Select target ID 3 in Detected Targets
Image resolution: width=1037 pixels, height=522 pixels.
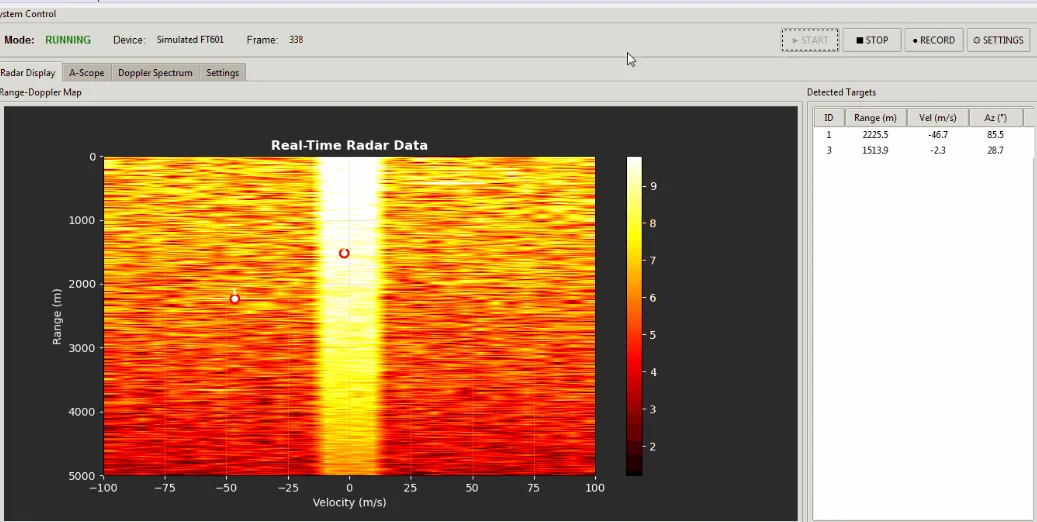point(828,150)
